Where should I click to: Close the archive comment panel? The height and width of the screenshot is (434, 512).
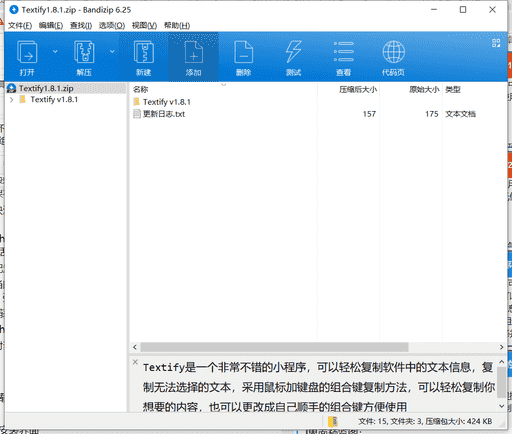[x=135, y=362]
